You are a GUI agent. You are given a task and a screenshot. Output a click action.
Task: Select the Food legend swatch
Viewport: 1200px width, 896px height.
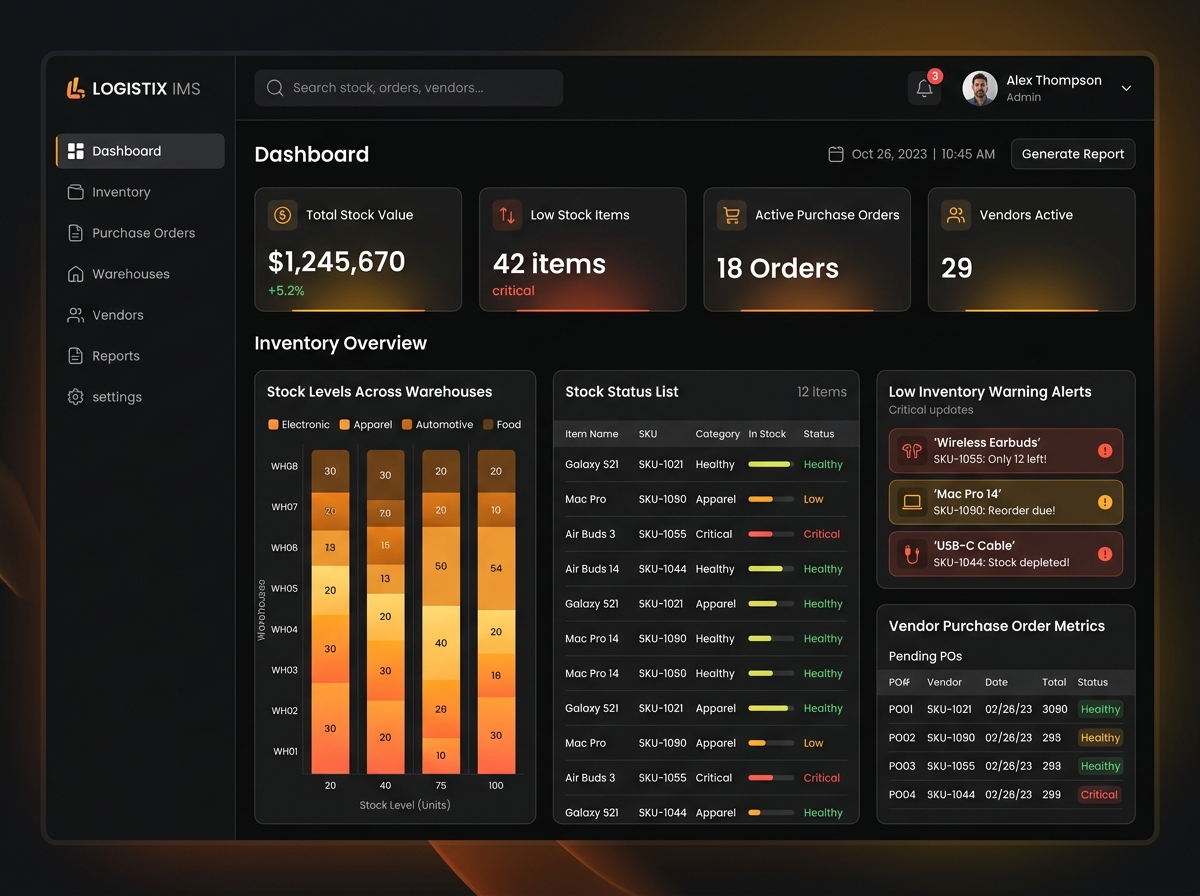coord(488,425)
